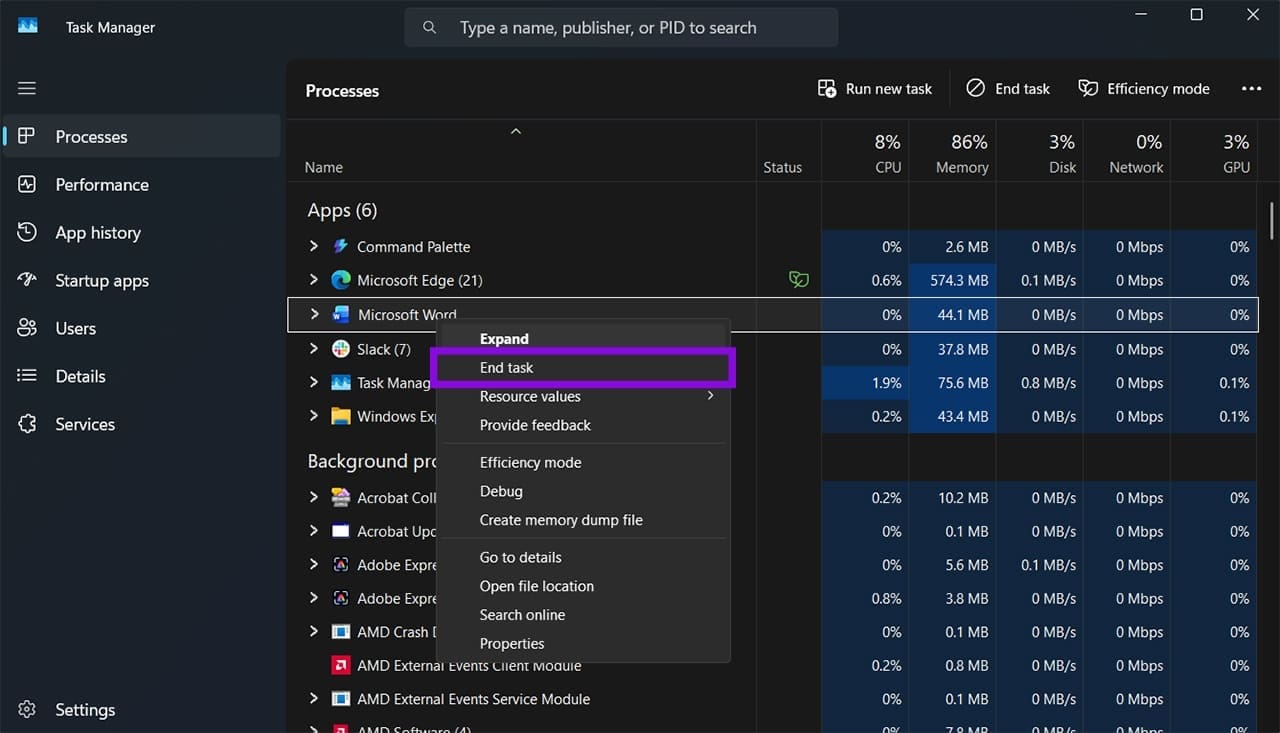Select Expand in context menu
This screenshot has height=733, width=1280.
pyautogui.click(x=583, y=339)
